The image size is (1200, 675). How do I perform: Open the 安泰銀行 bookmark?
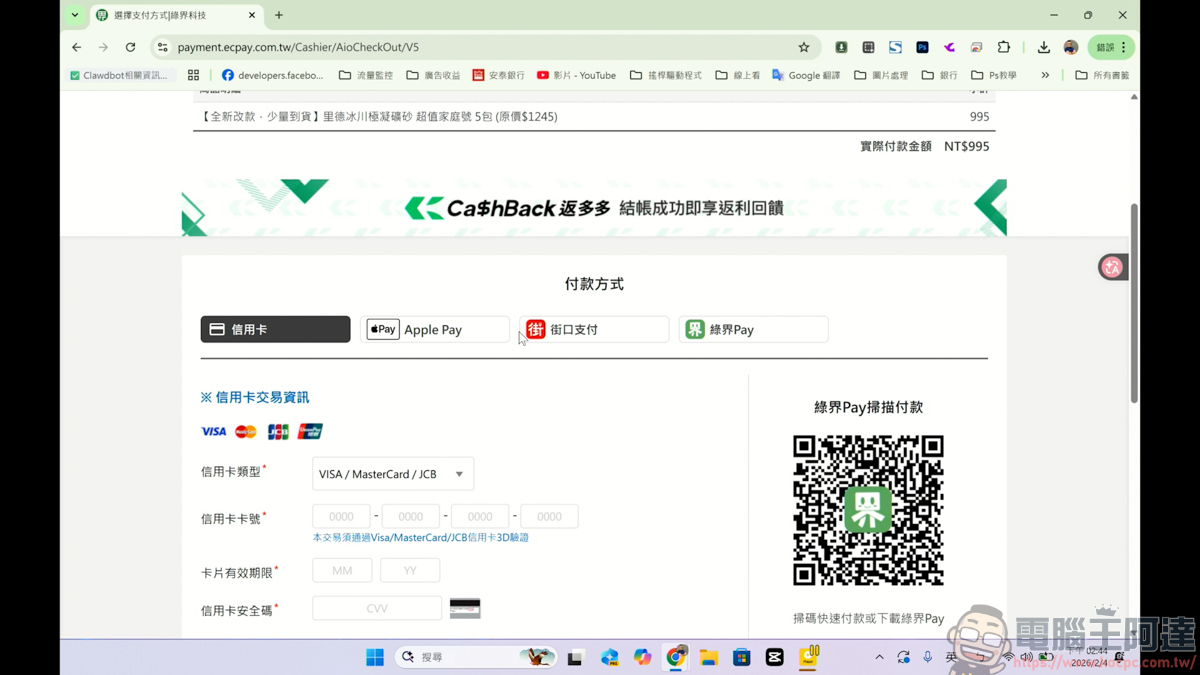pos(498,75)
